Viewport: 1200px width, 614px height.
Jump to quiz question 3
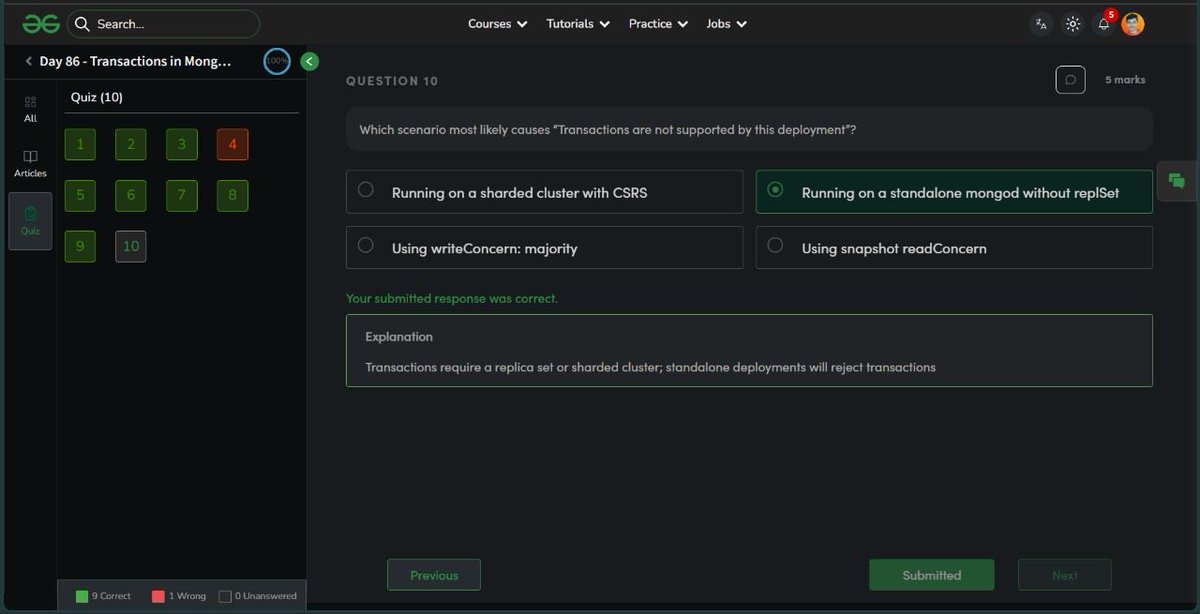[182, 144]
